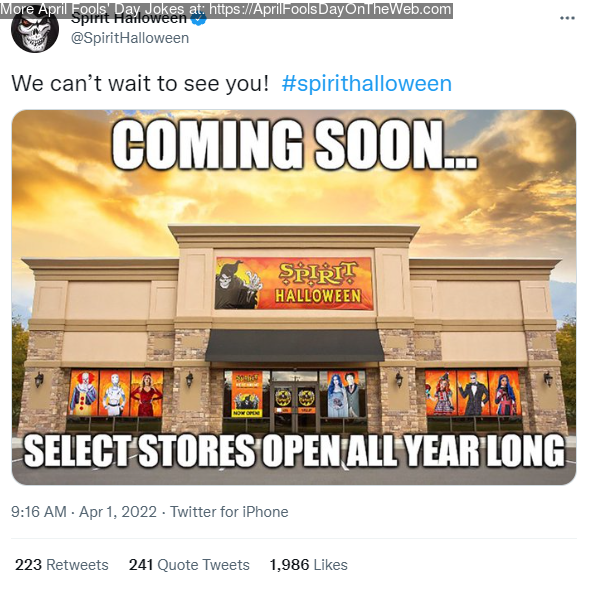The image size is (592, 589).
Task: Click the Select Stores Open All Year caption
Action: 294,451
